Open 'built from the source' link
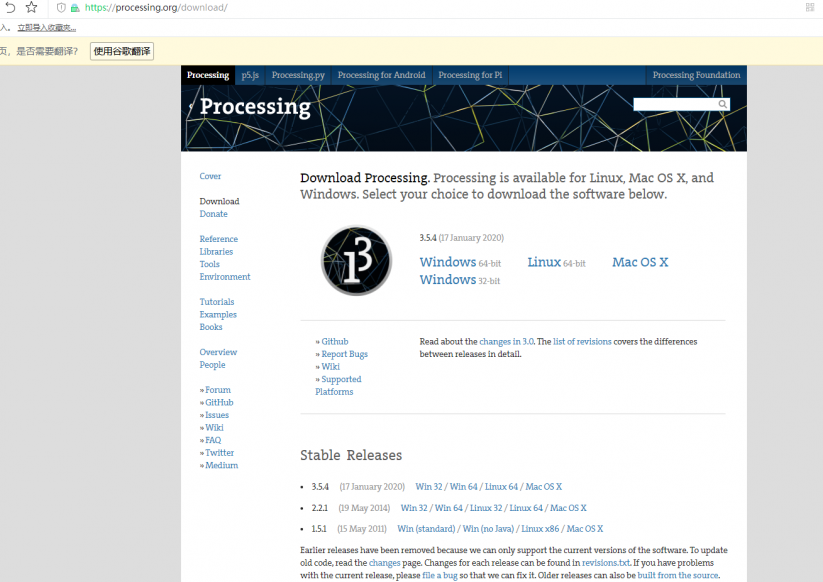 point(678,576)
